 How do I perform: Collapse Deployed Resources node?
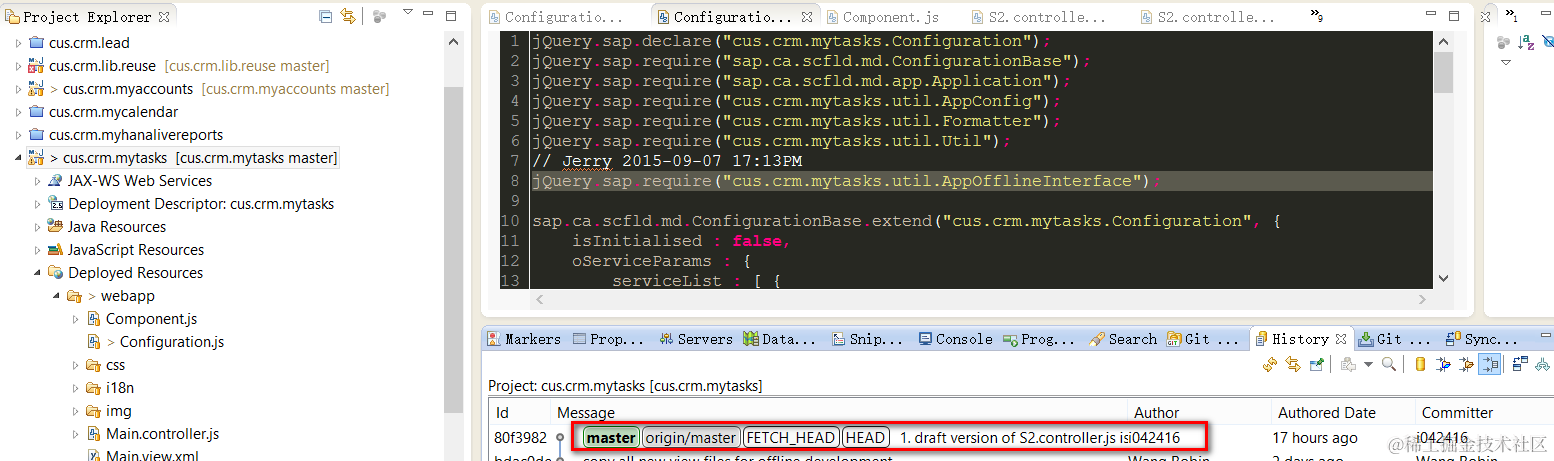point(38,273)
